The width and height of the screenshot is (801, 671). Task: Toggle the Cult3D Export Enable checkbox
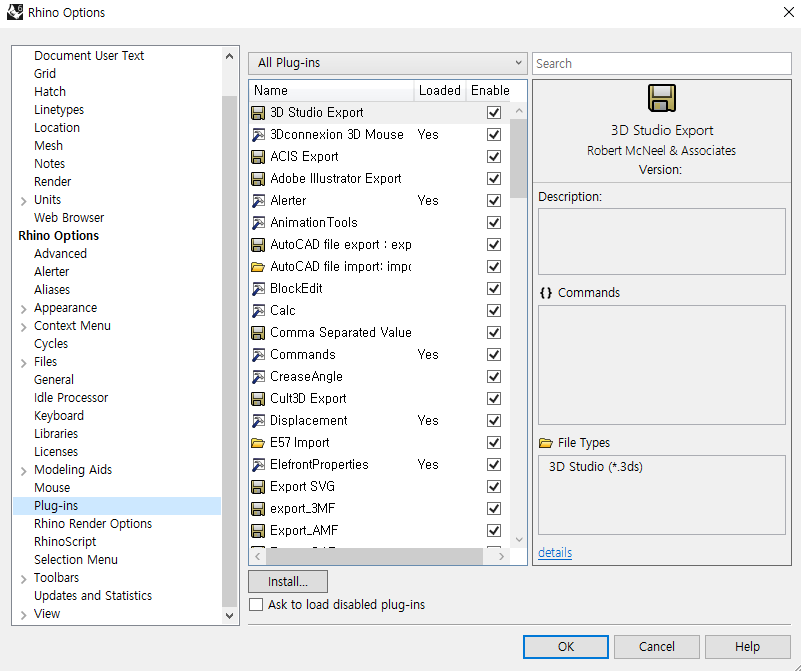pos(494,398)
